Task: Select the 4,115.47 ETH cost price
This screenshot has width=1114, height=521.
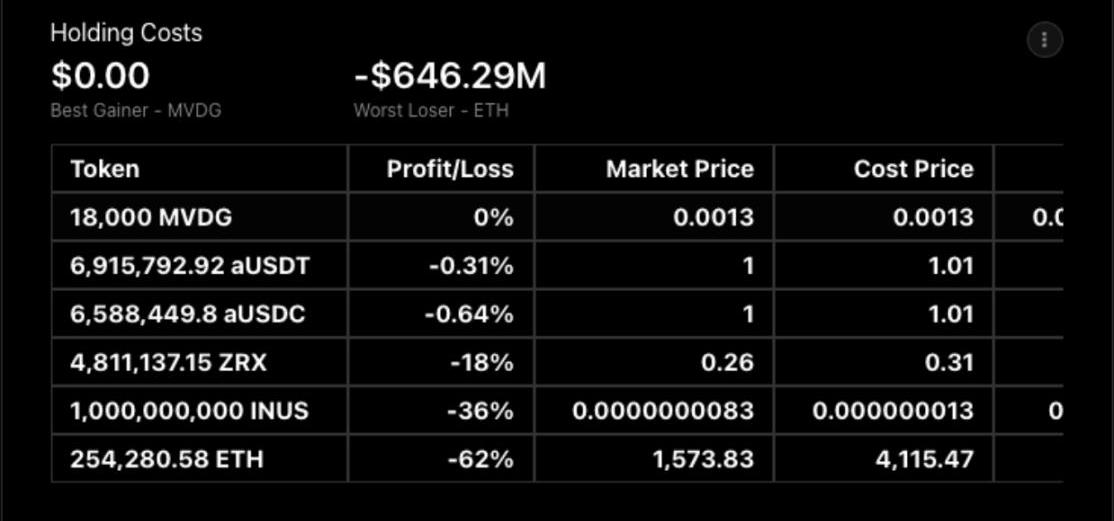Action: click(x=924, y=459)
